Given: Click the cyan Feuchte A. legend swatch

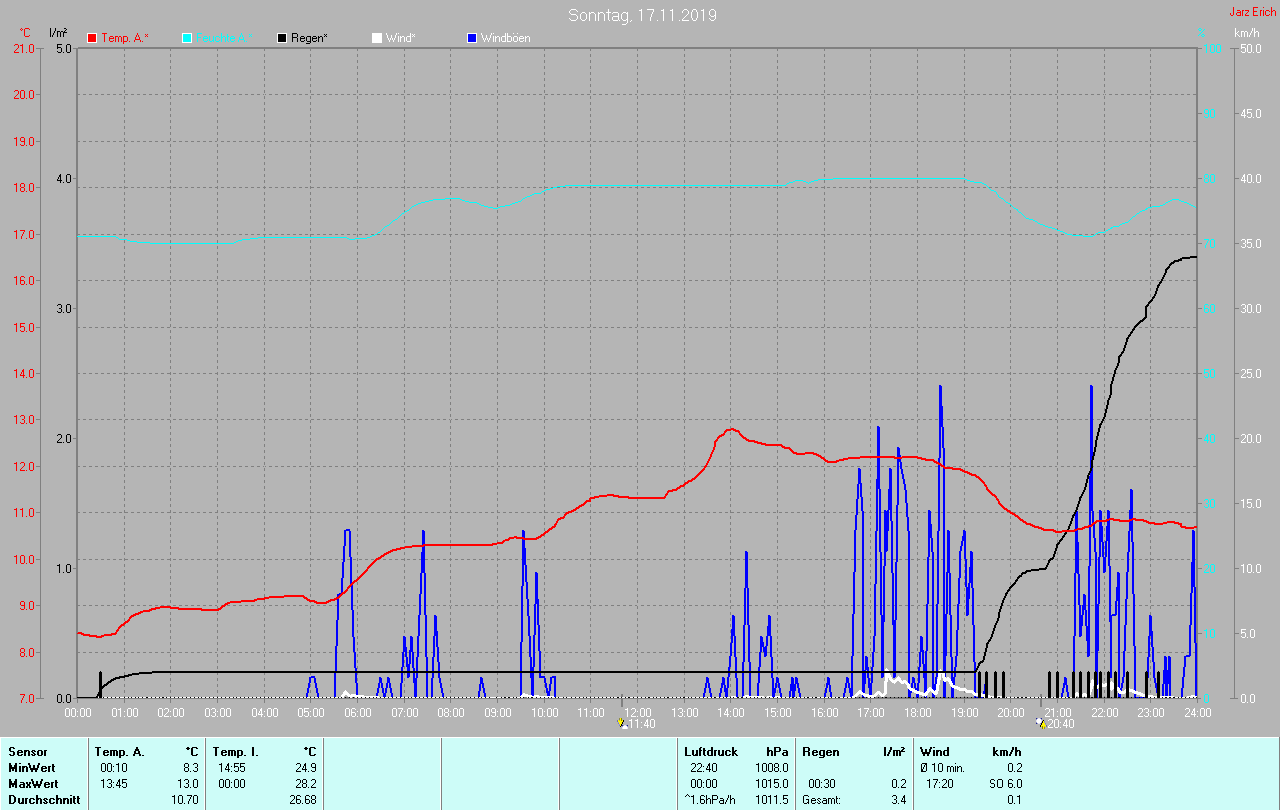Looking at the screenshot, I should coord(187,38).
